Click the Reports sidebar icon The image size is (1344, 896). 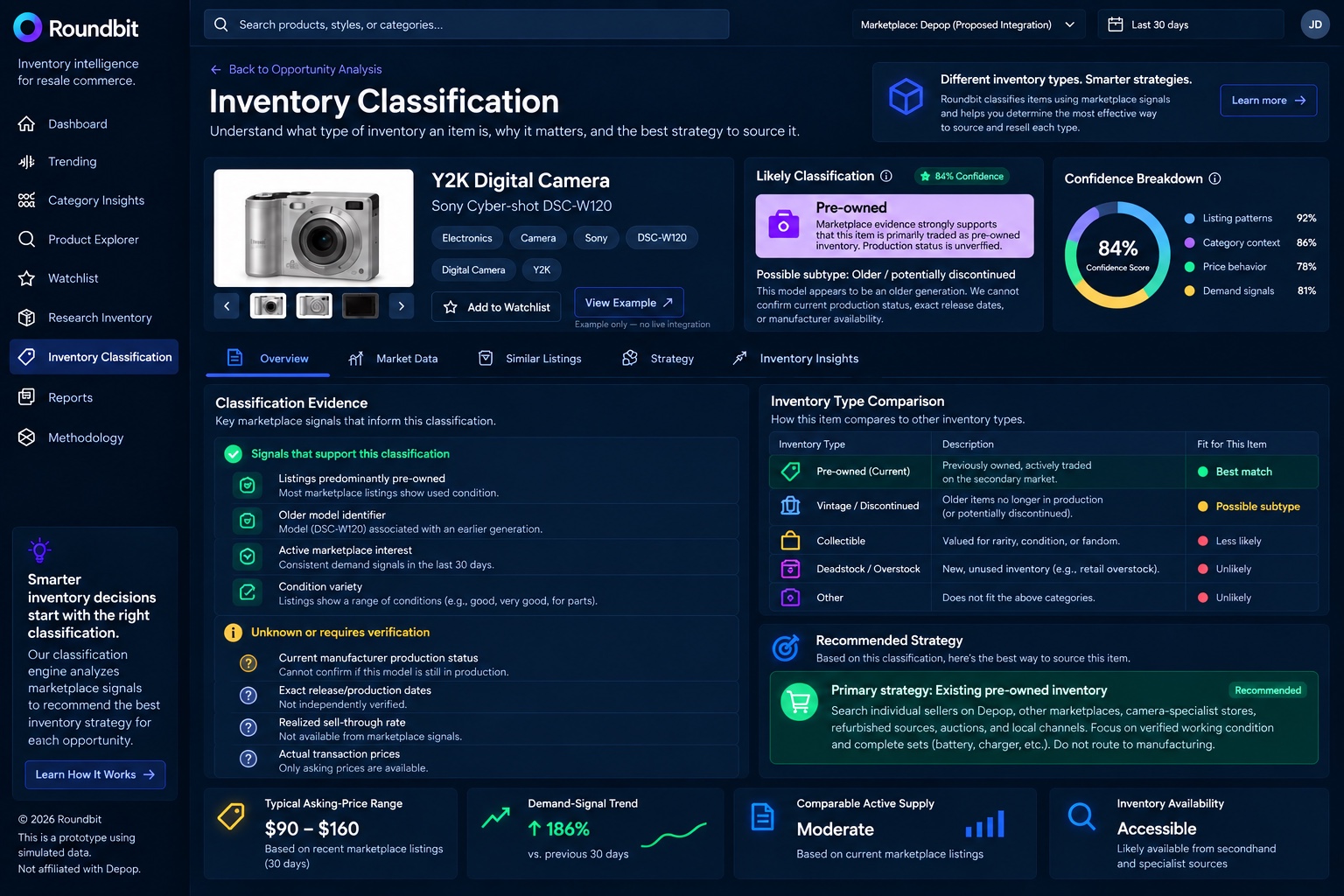27,397
